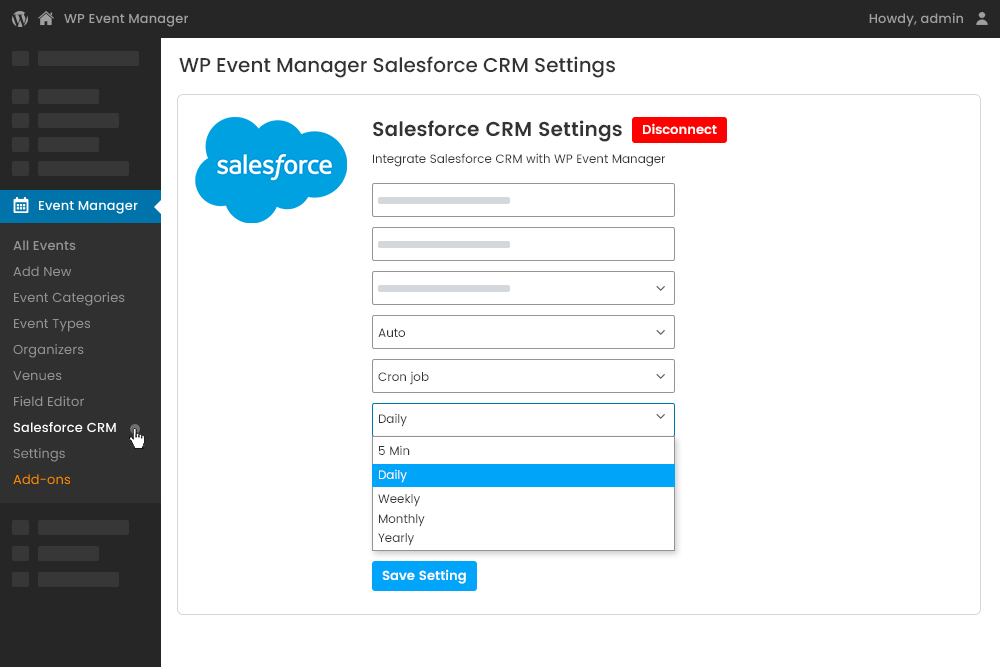Viewport: 1000px width, 667px height.
Task: Open All Events in the sidebar
Action: (x=44, y=245)
